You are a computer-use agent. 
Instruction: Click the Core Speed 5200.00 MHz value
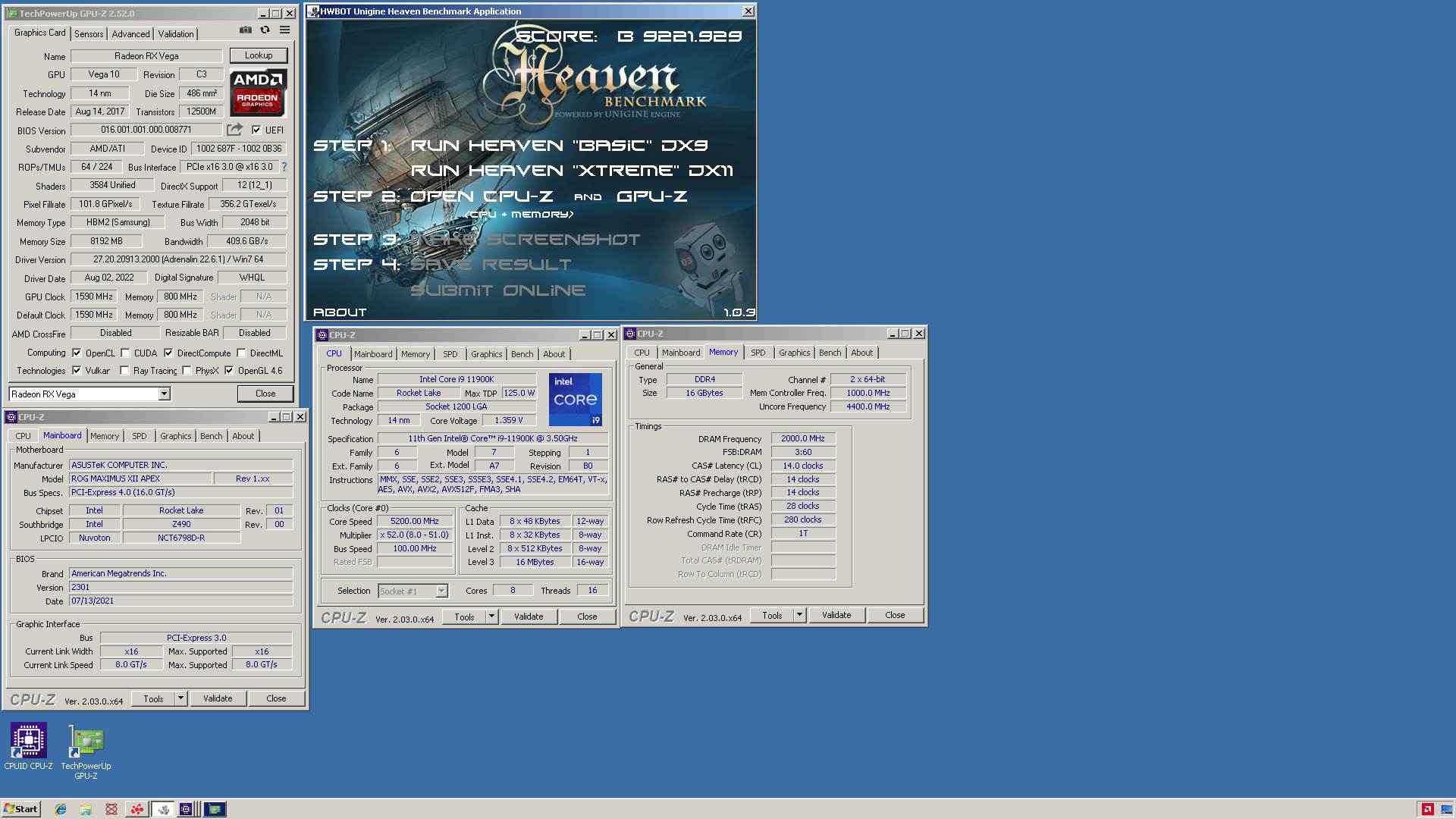(415, 522)
